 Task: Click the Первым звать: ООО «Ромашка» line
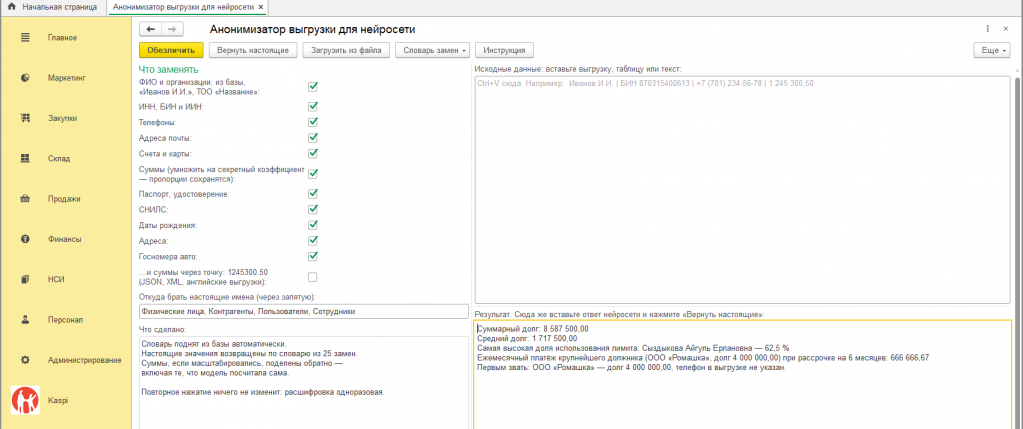(x=631, y=367)
